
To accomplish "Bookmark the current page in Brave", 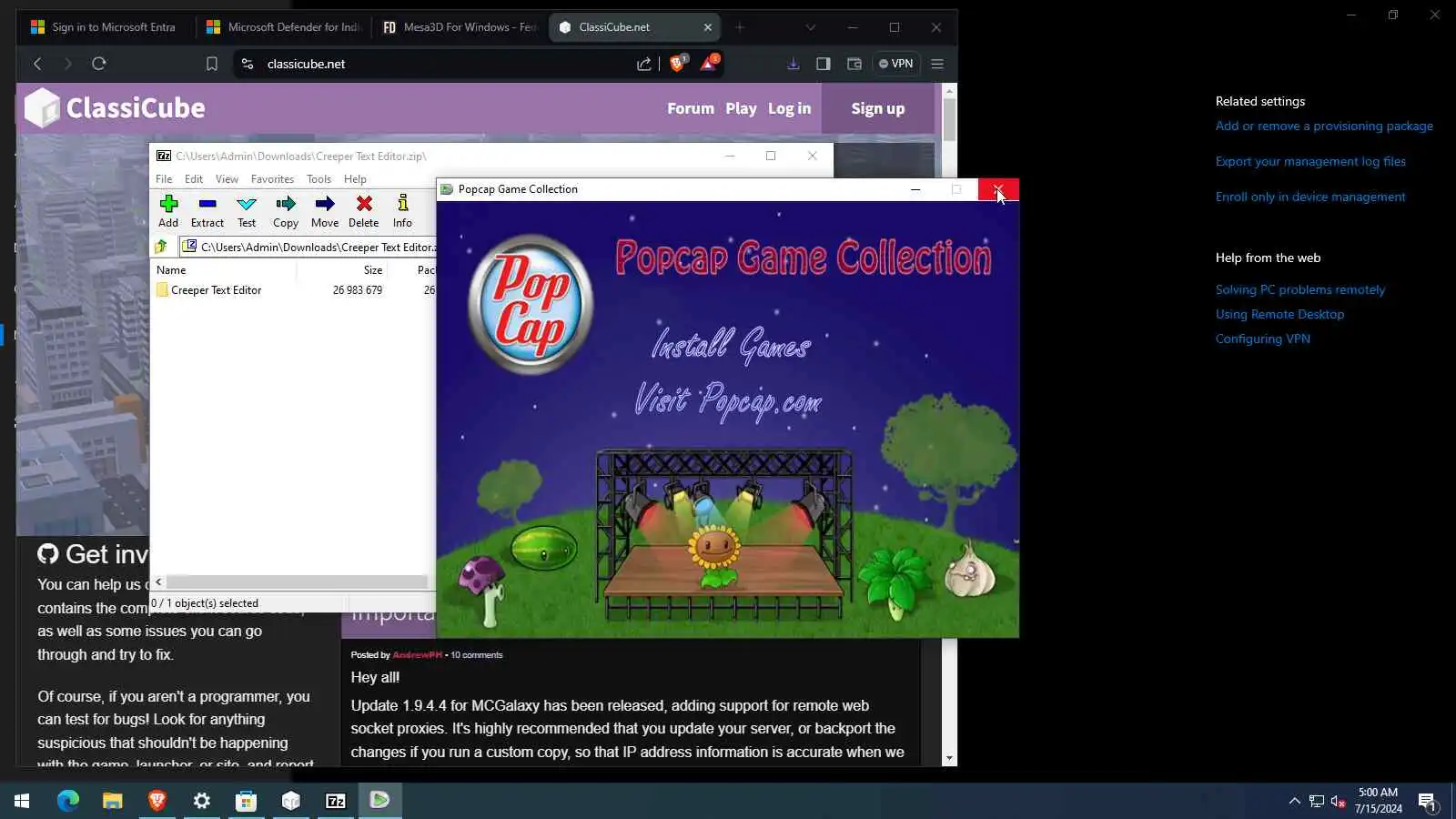I will point(212,64).
